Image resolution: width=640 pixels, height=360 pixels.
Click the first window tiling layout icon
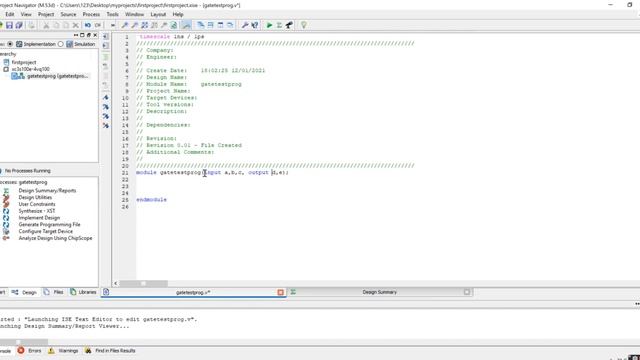point(201,25)
